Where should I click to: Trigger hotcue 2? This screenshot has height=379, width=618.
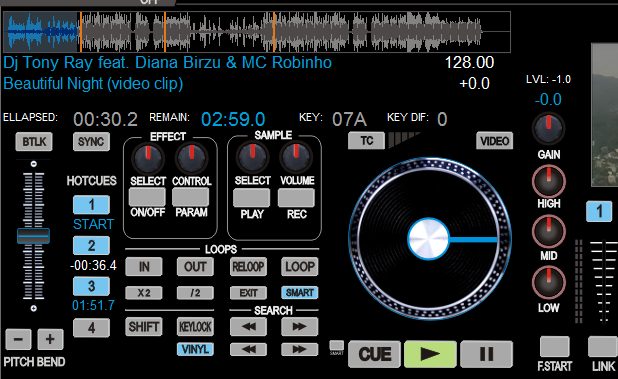(x=91, y=246)
